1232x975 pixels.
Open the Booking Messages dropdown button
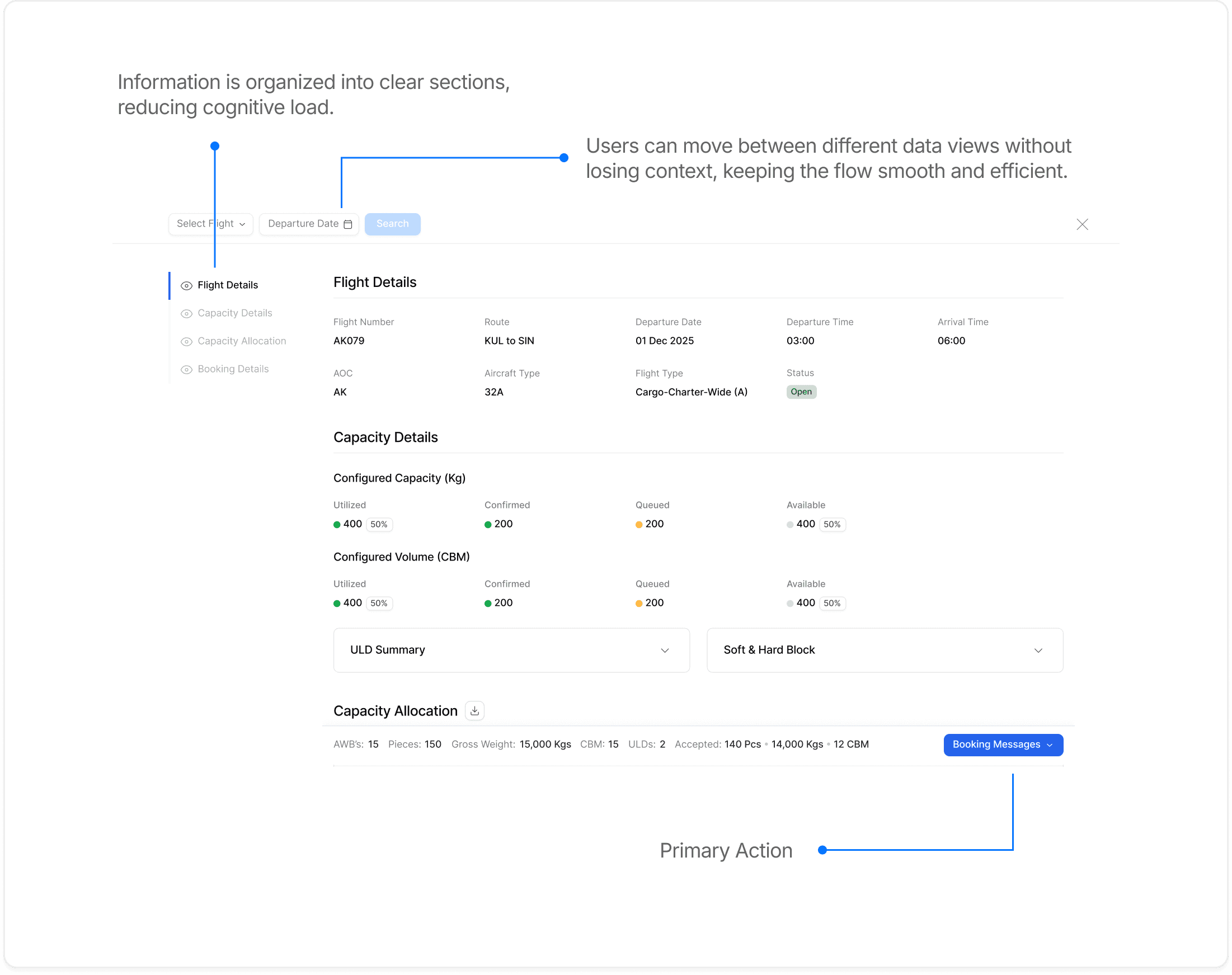(x=1003, y=745)
